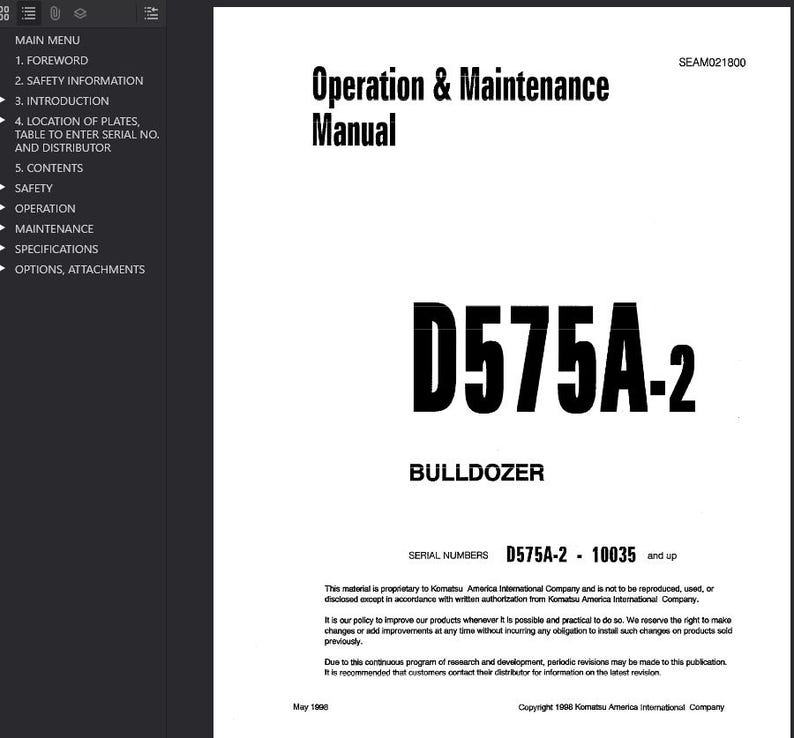Click the BULLDOZER heading text
This screenshot has width=794, height=738.
coord(477,473)
